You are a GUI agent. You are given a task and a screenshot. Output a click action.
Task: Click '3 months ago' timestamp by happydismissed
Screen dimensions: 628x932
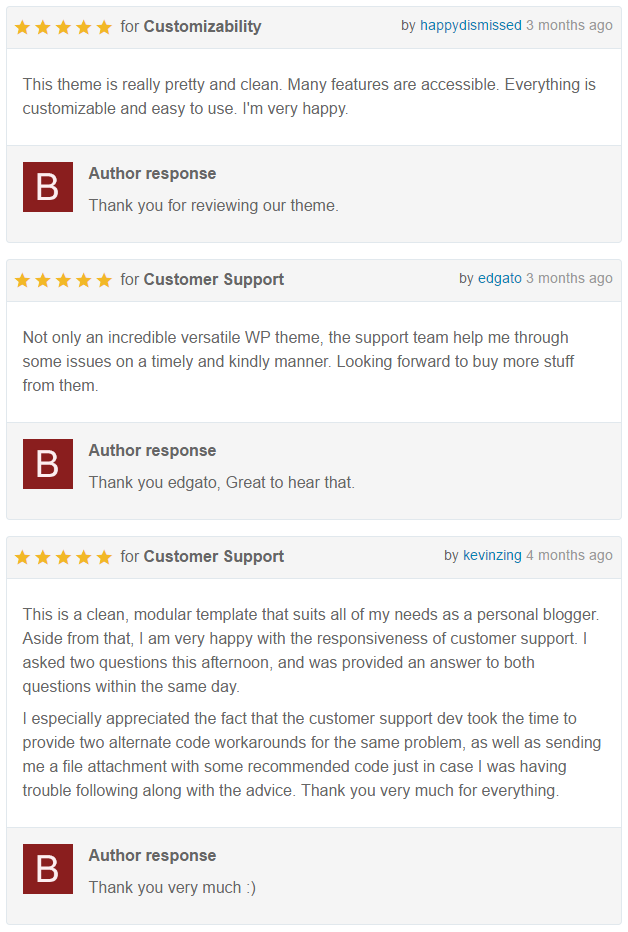[x=569, y=26]
